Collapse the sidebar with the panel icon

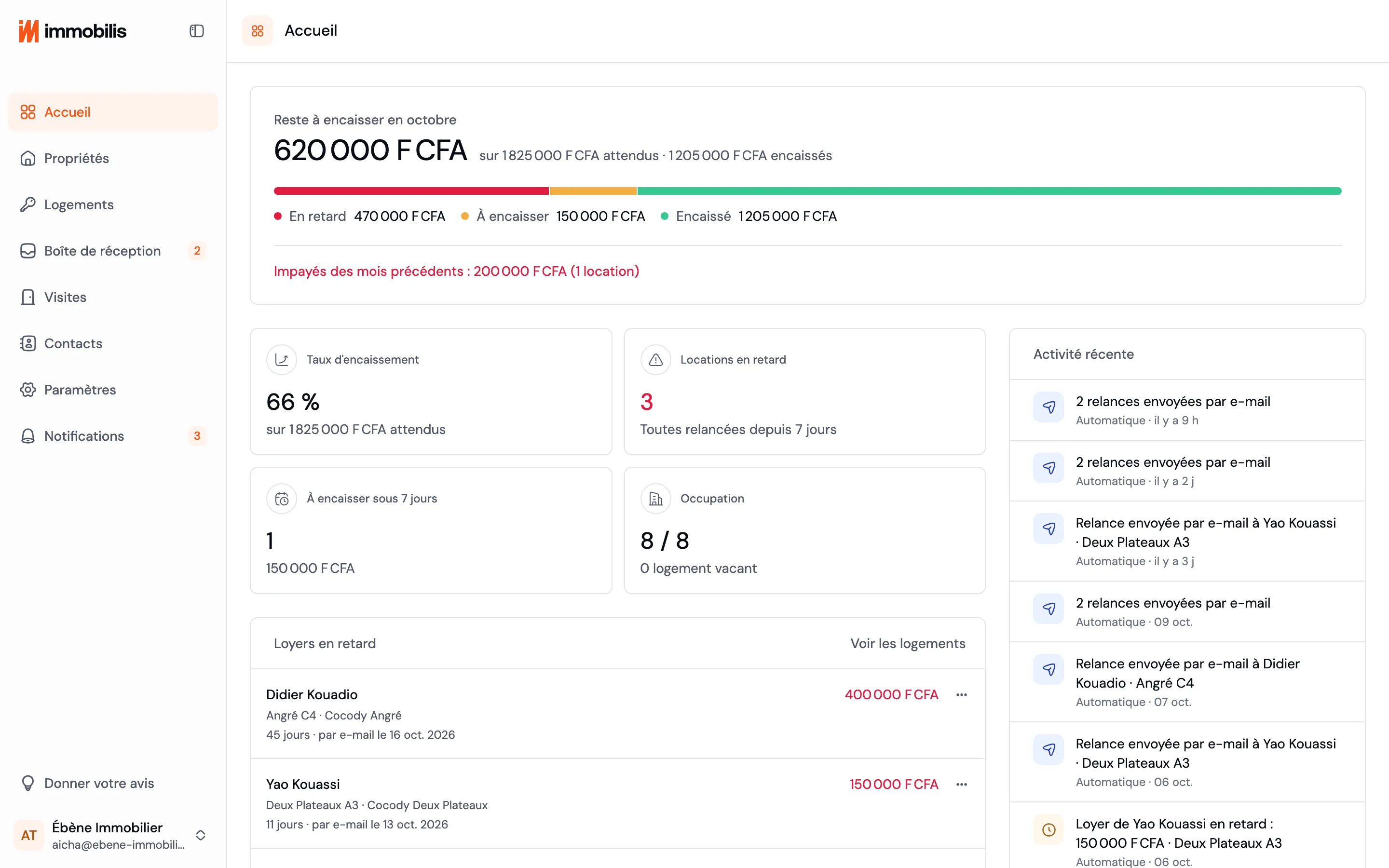tap(196, 31)
